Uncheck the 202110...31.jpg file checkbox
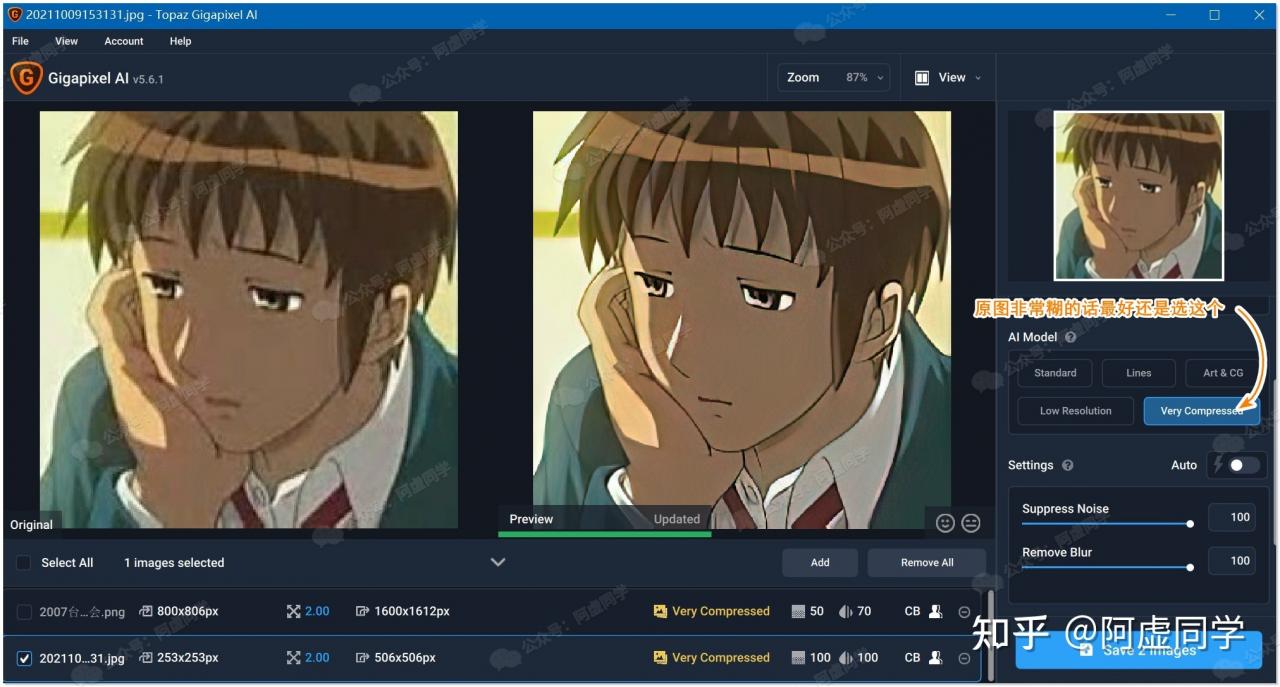This screenshot has height=687, width=1280. (x=25, y=658)
